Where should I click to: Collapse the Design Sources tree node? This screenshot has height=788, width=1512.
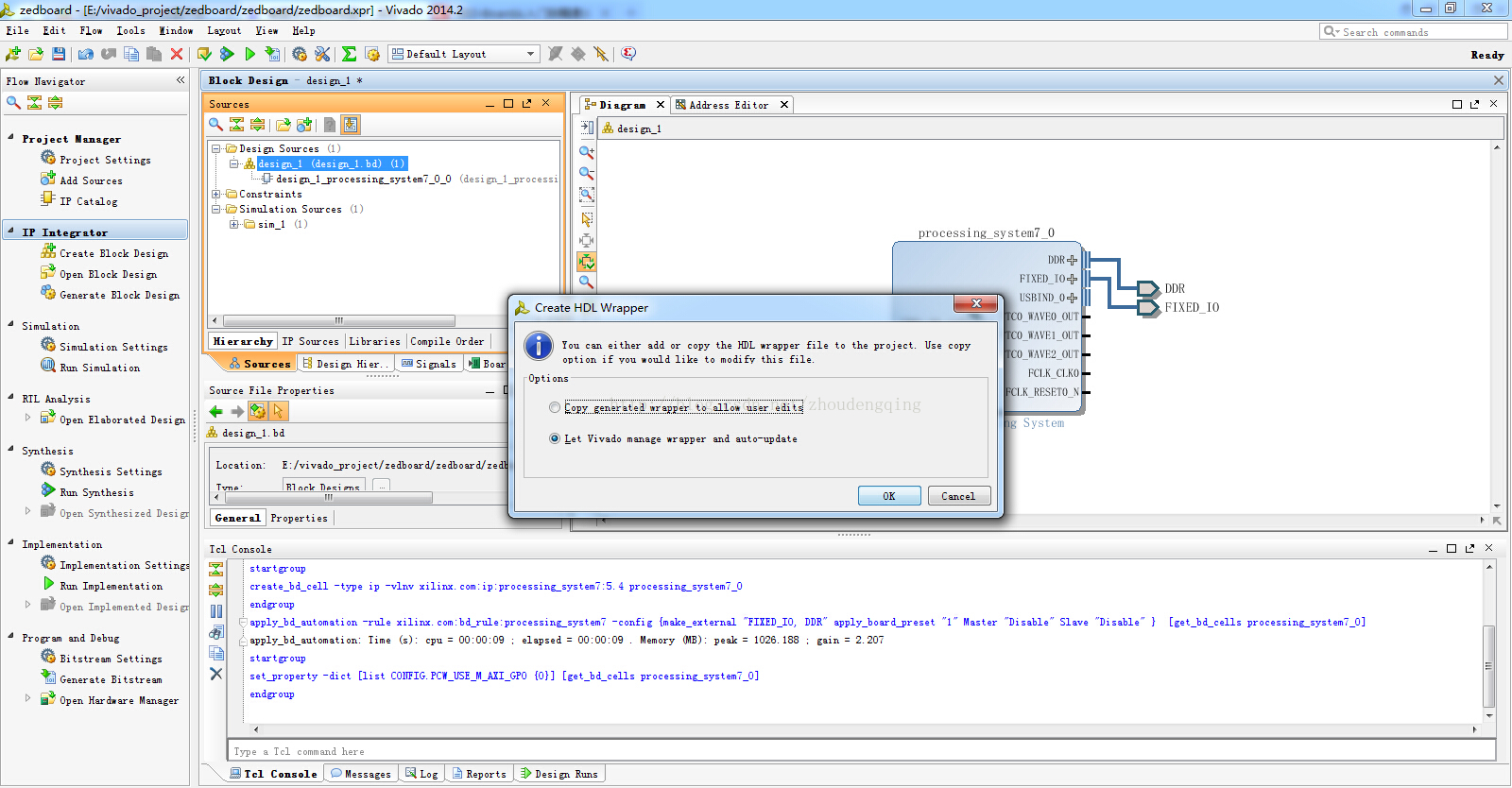coord(216,148)
